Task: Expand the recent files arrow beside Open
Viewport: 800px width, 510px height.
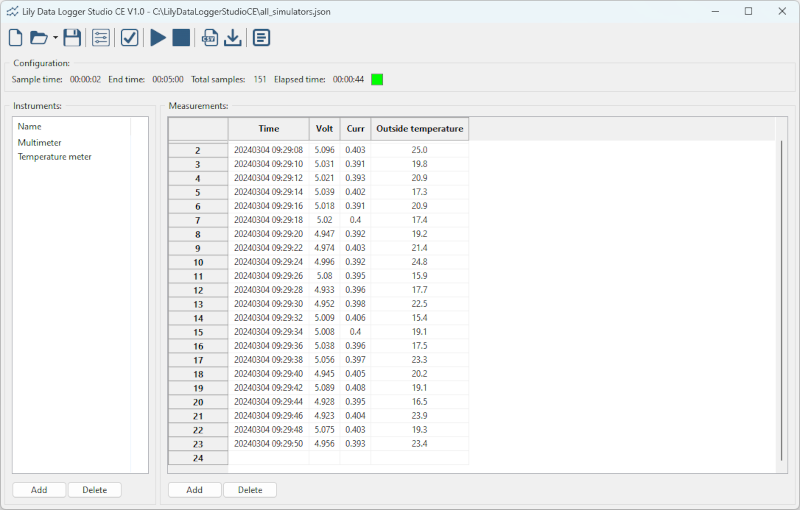Action: 55,38
